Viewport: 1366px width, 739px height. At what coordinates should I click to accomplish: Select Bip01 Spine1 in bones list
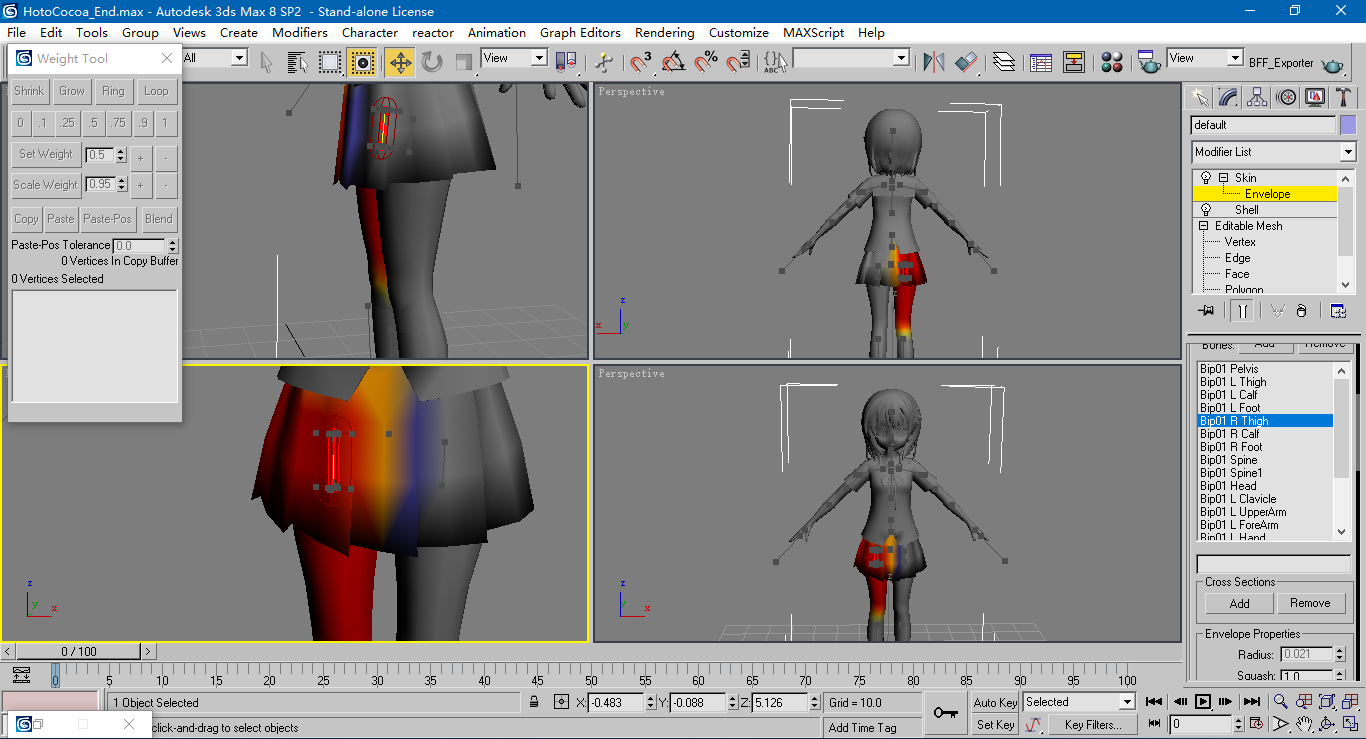coord(1231,473)
